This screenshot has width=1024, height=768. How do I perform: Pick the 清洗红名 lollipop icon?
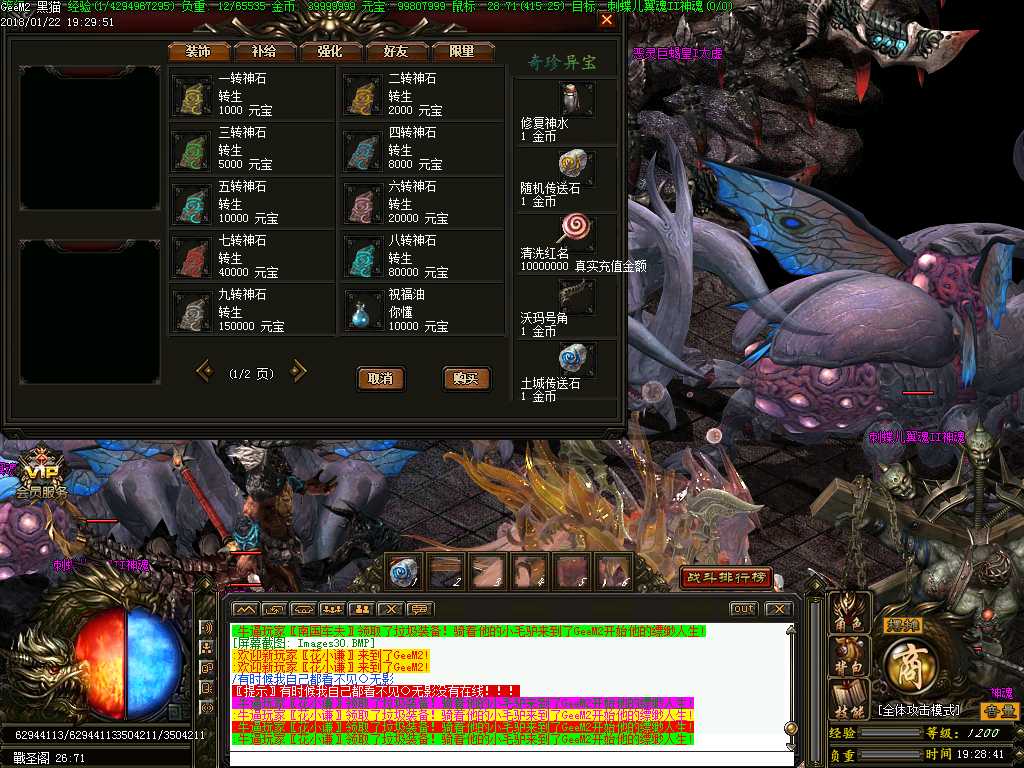[576, 229]
